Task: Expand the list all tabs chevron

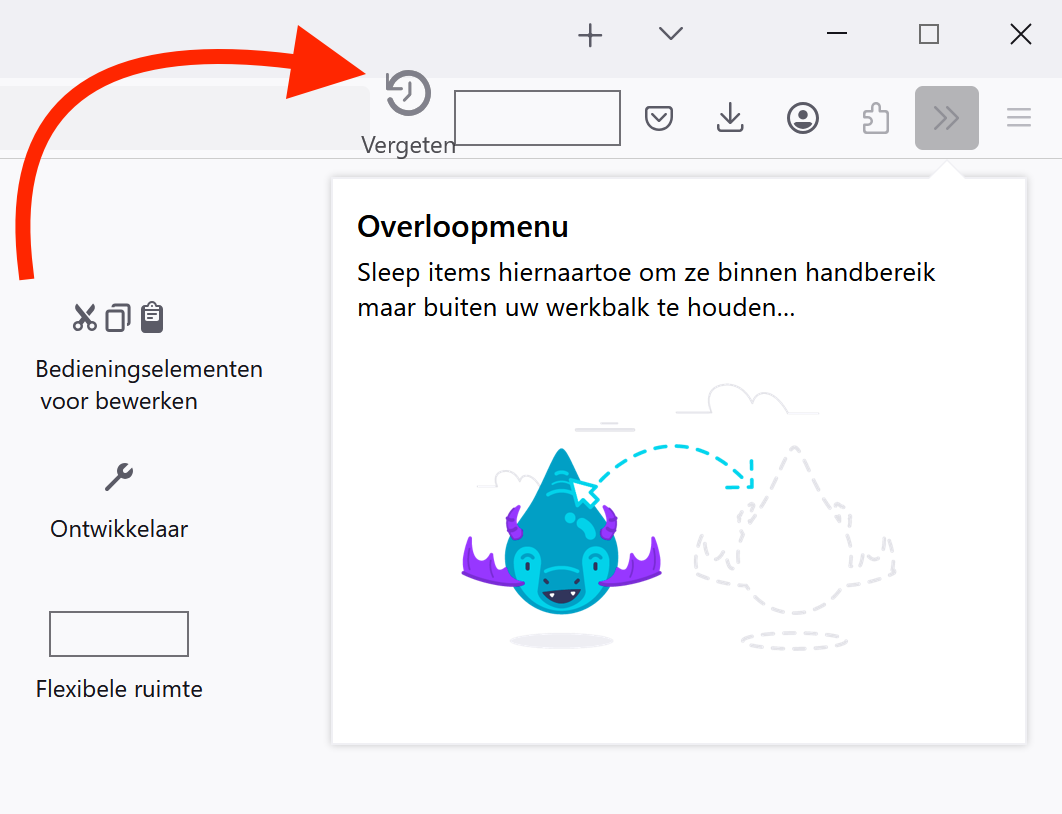Action: click(x=671, y=34)
